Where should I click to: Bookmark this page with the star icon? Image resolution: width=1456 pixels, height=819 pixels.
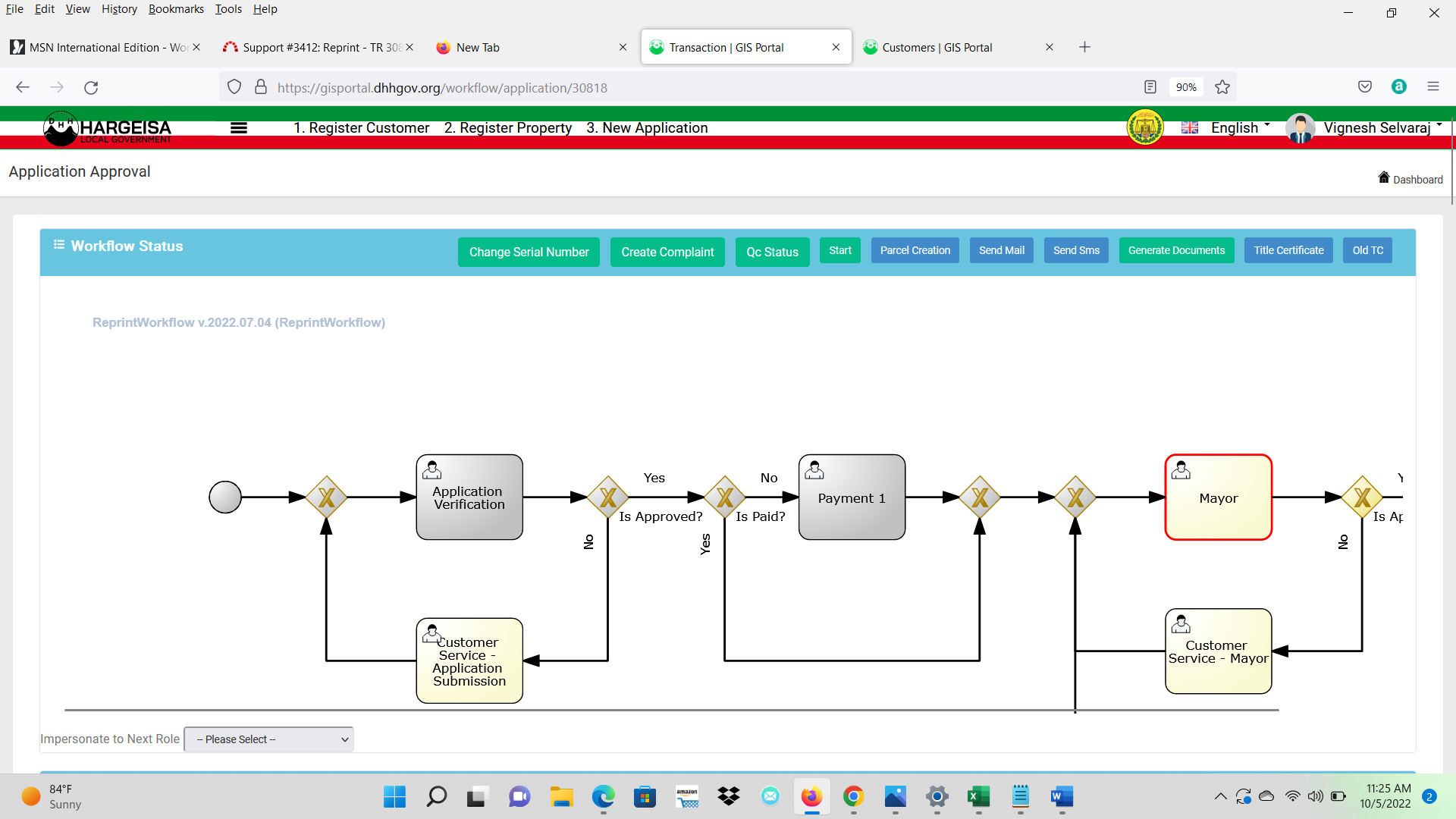click(1222, 87)
